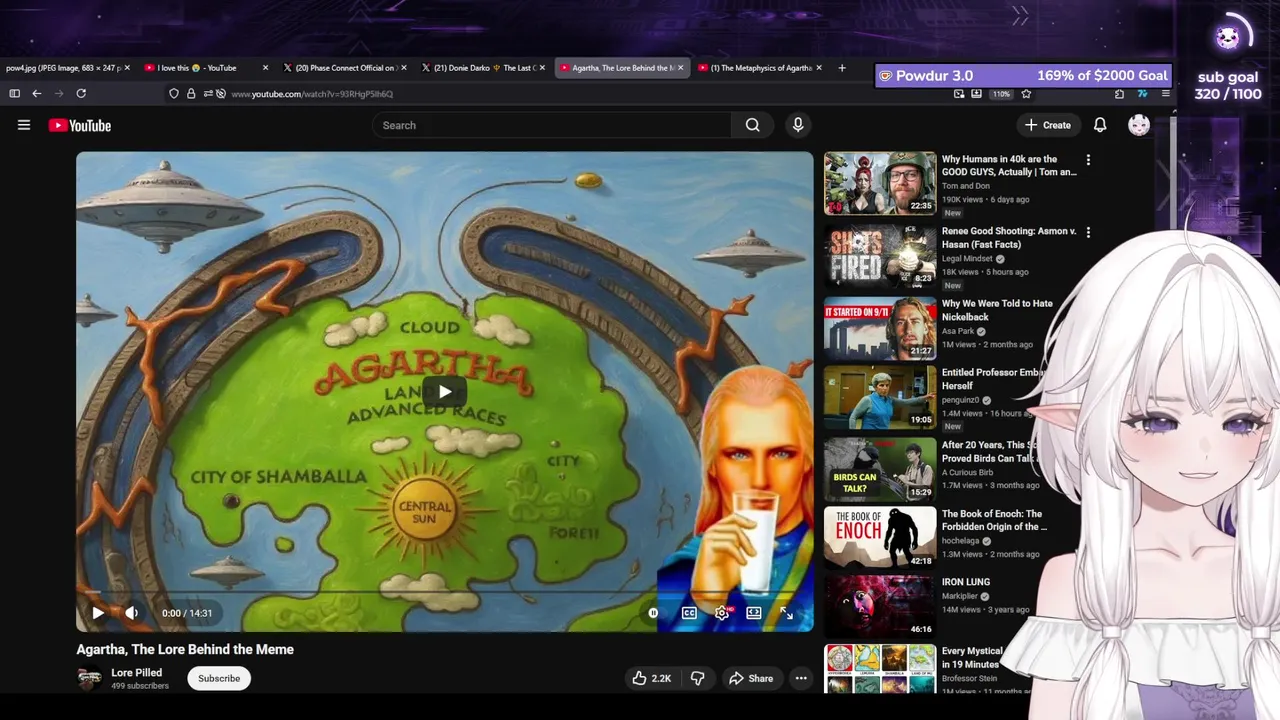Open the Lore Pilled channel name link
Viewport: 1280px width, 720px height.
point(136,673)
